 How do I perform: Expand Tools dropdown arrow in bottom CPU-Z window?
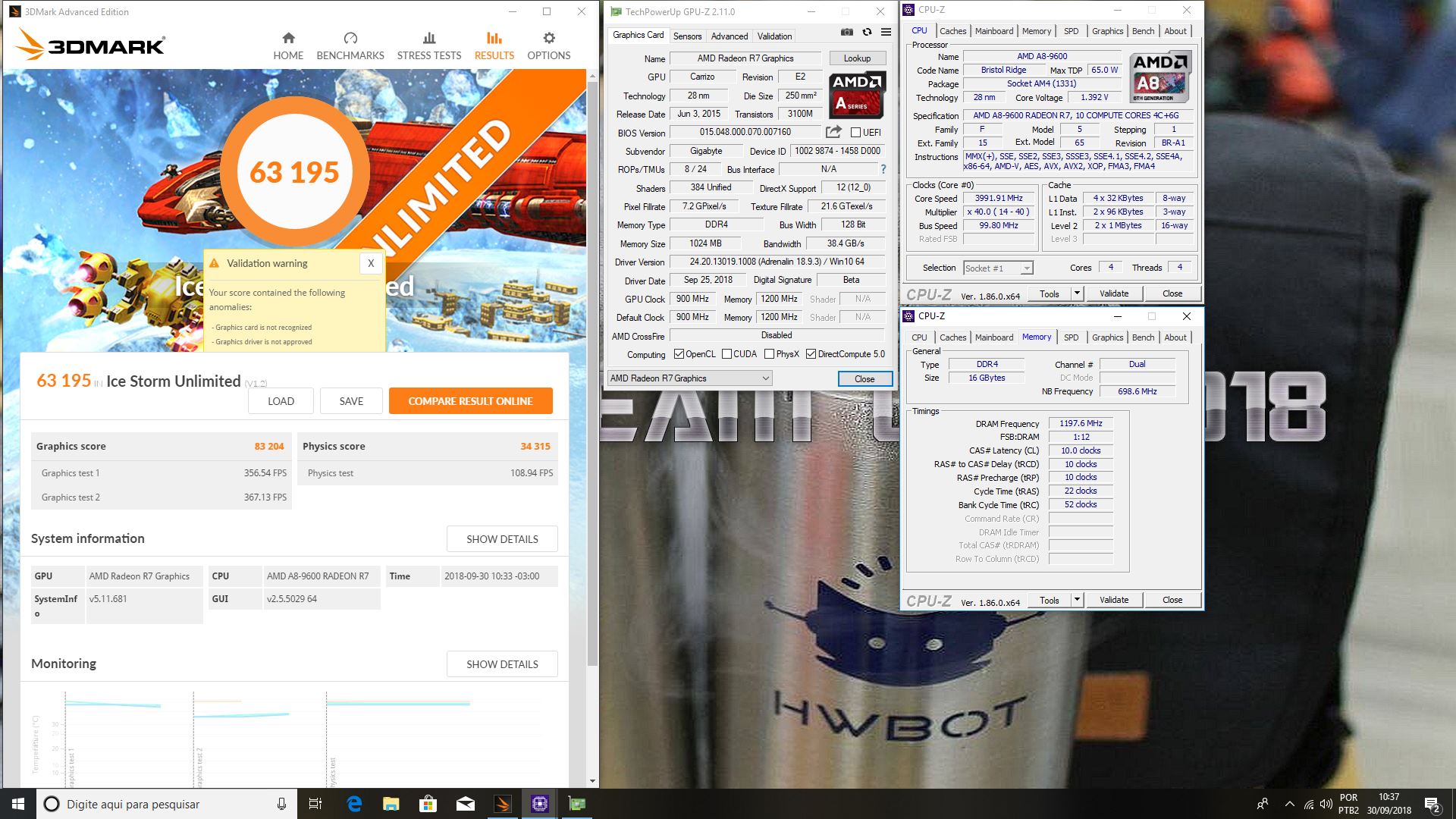click(1076, 600)
